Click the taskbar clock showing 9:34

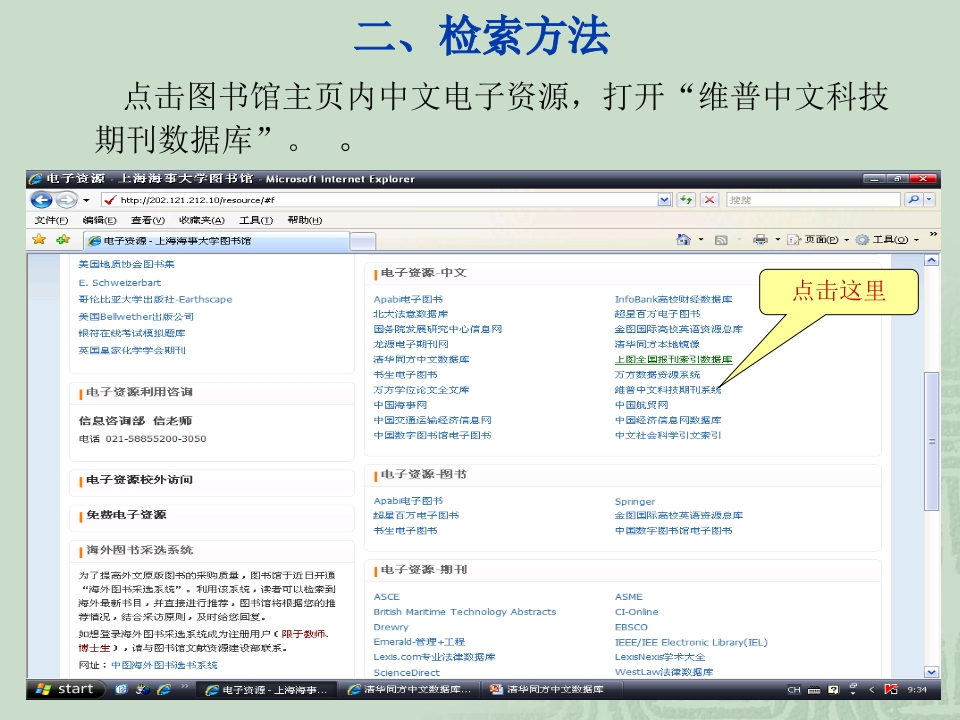917,690
